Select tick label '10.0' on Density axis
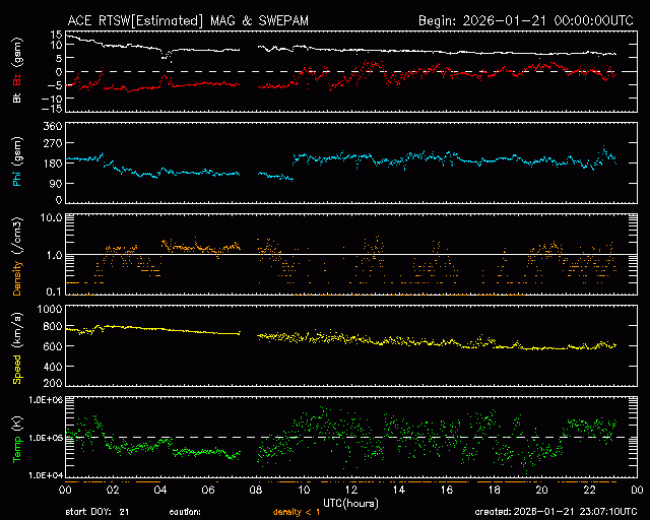Viewport: 650px width, 520px height. (x=51, y=218)
